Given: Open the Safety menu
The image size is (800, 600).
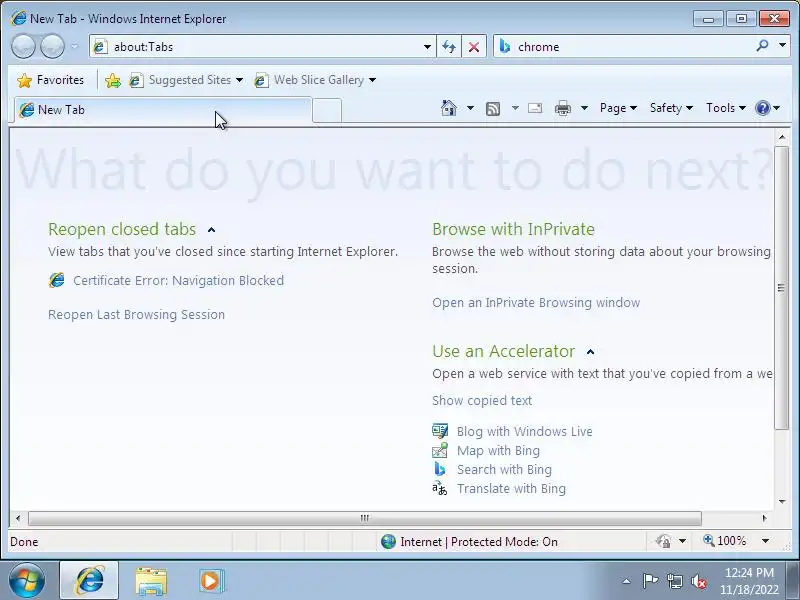Looking at the screenshot, I should point(671,108).
